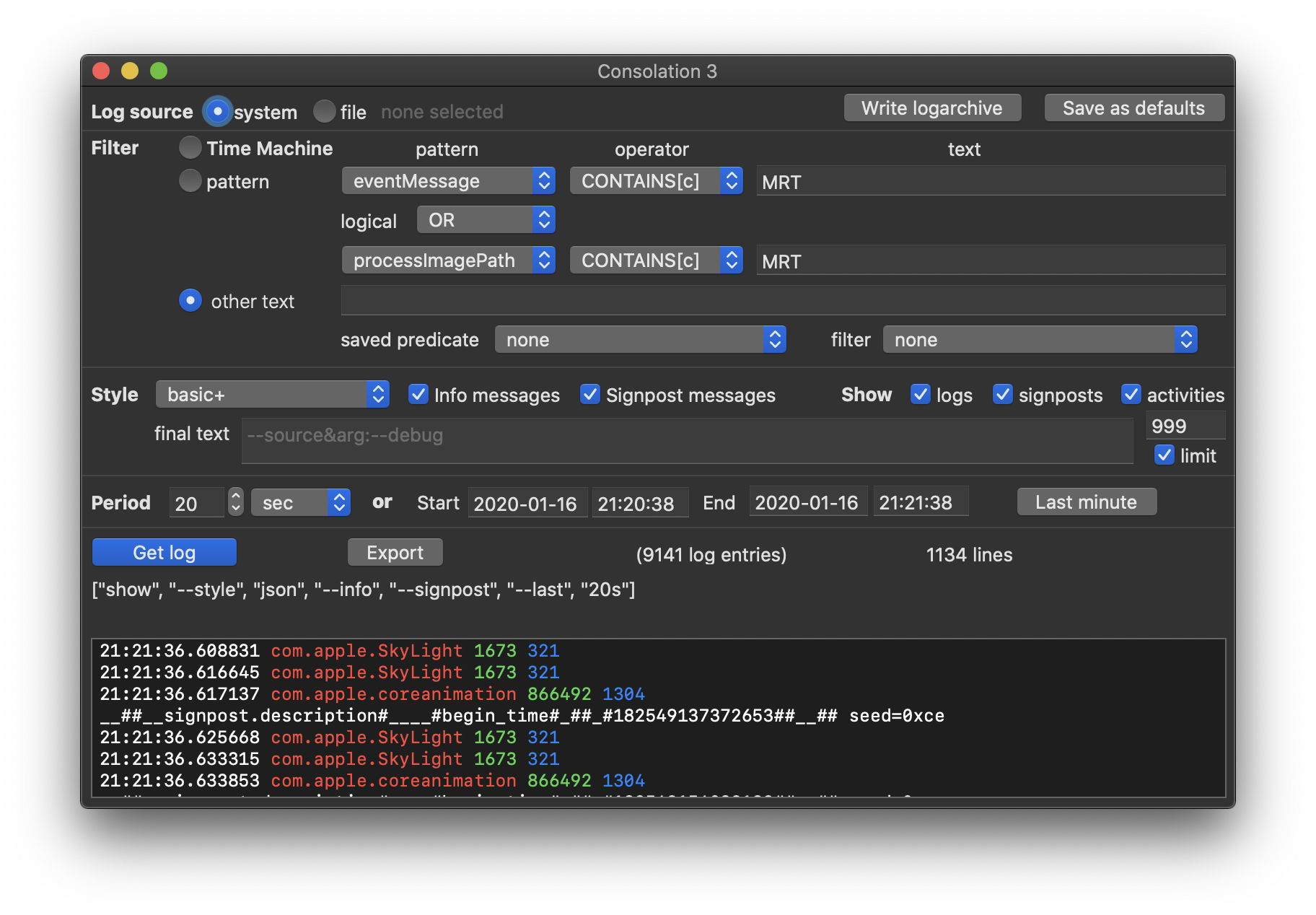Uncheck the Info messages checkbox
This screenshot has height=915, width=1316.
pyautogui.click(x=418, y=395)
